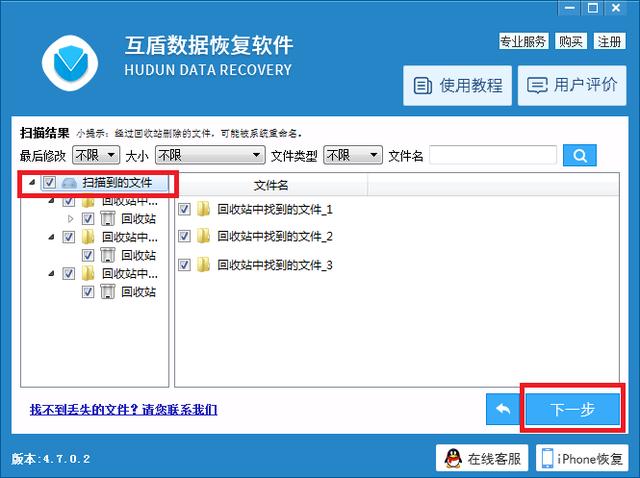Click the back arrow button

503,409
